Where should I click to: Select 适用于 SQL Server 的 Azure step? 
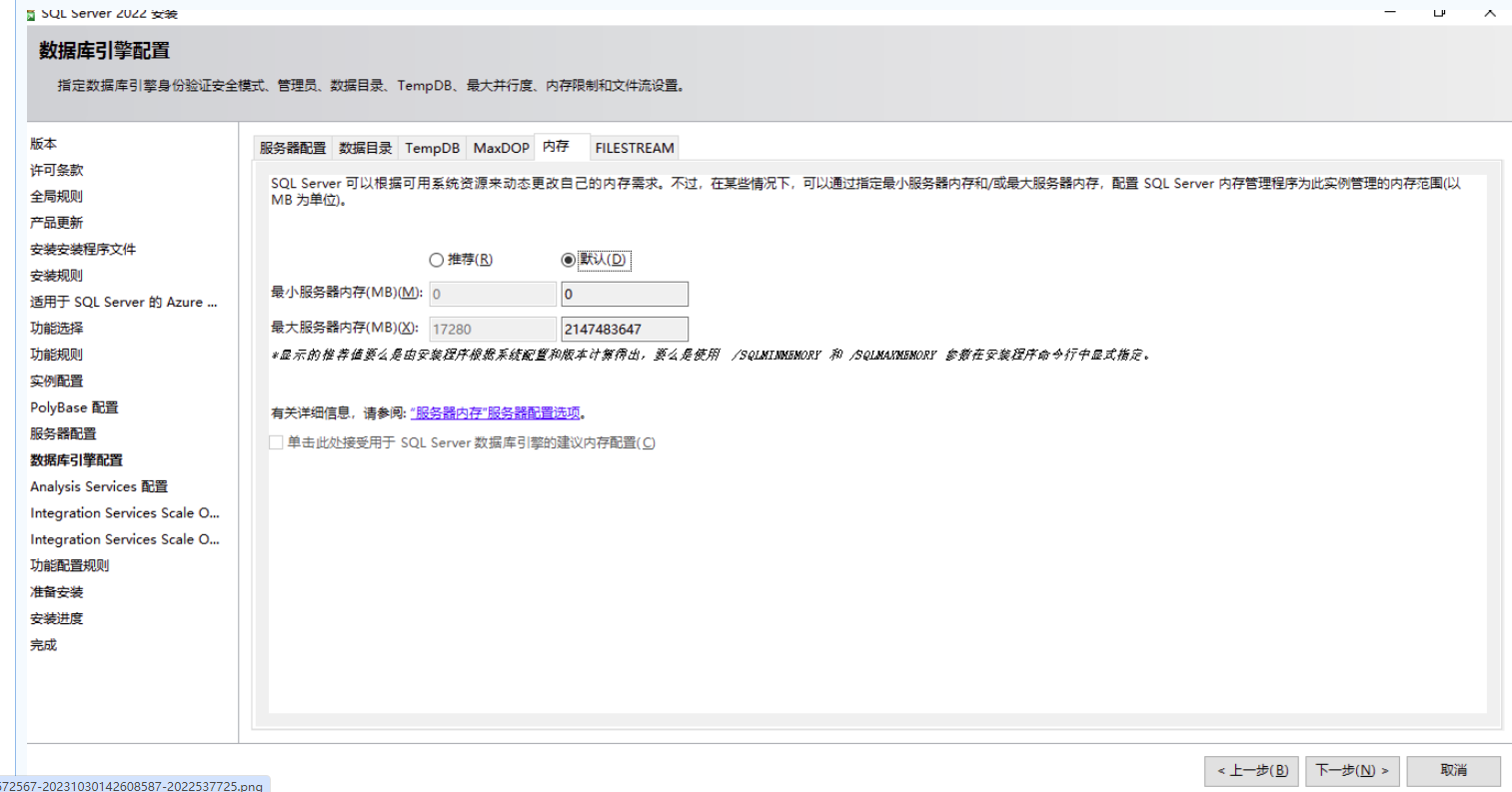(x=124, y=302)
